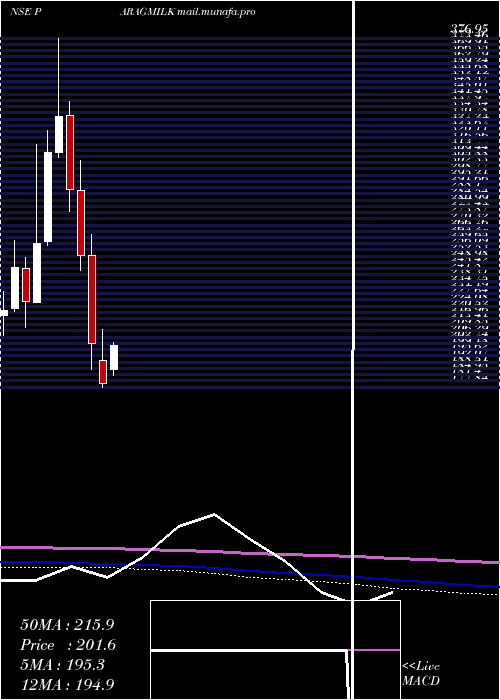This screenshot has height=700, width=500.
Task: Click the "ARAGMILK mail.munafa.pro" title text
Action: tap(188, 12)
